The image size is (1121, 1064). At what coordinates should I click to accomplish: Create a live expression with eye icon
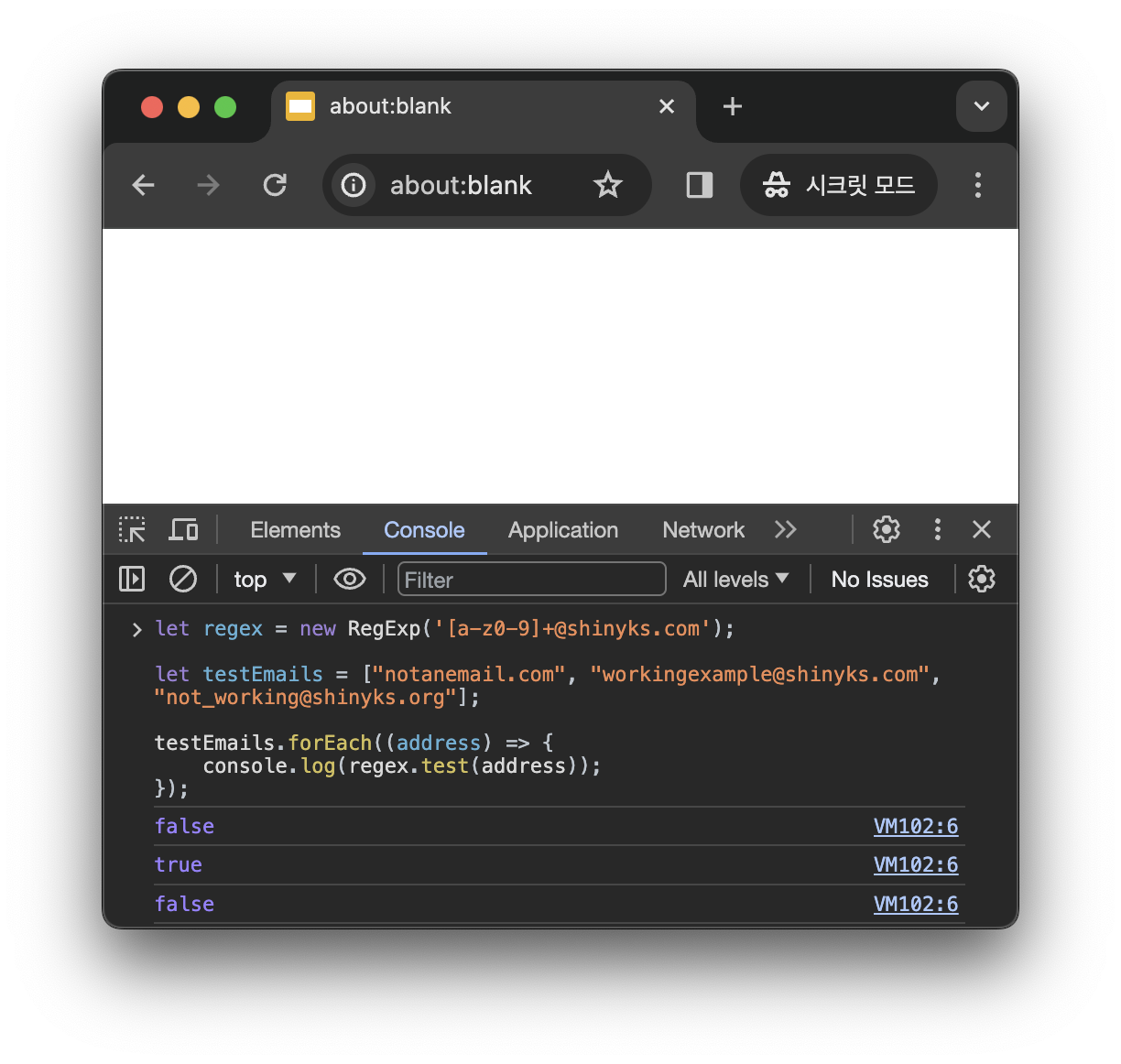(x=350, y=579)
